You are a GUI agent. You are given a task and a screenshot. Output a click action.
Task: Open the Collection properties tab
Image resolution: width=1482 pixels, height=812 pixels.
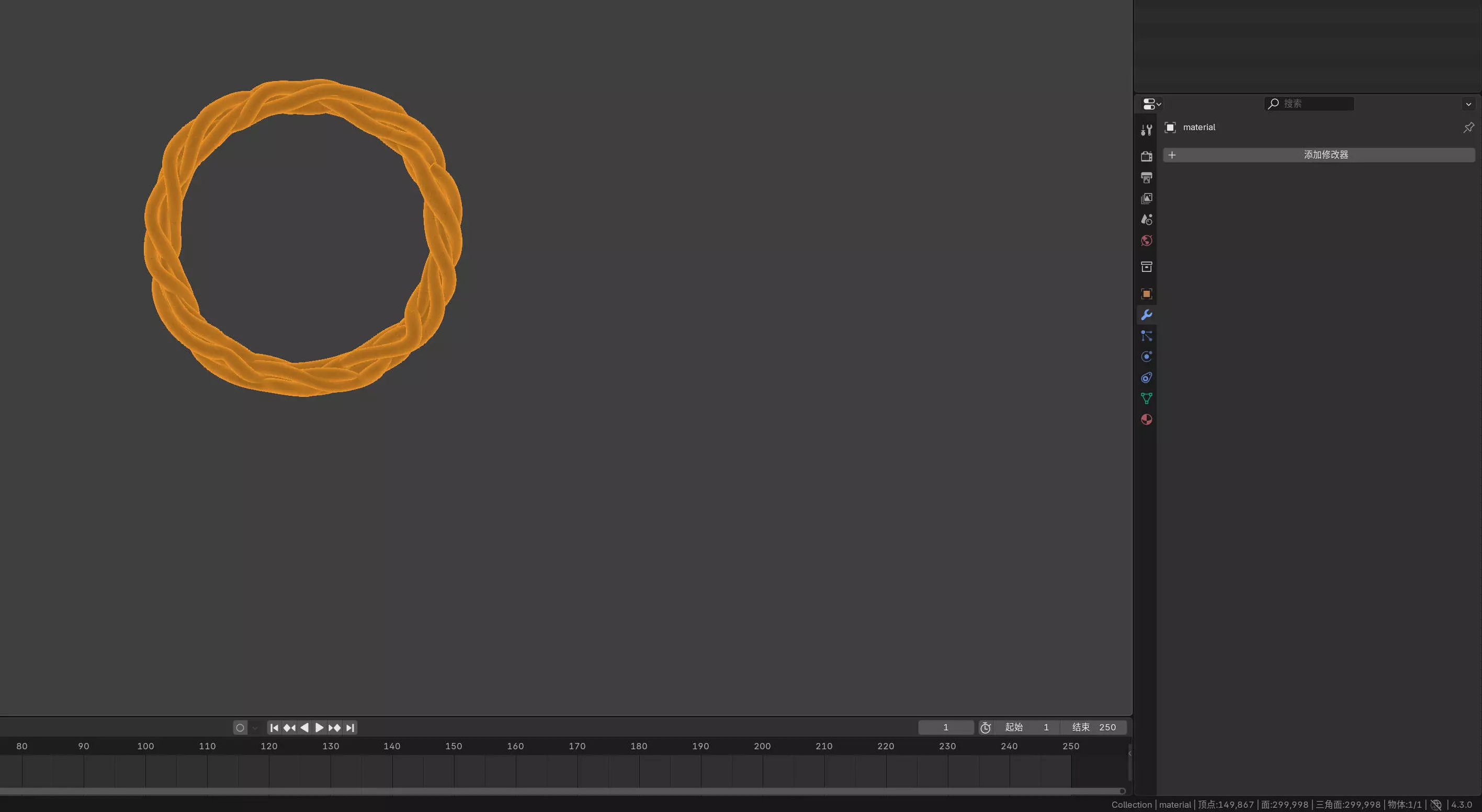[1146, 267]
